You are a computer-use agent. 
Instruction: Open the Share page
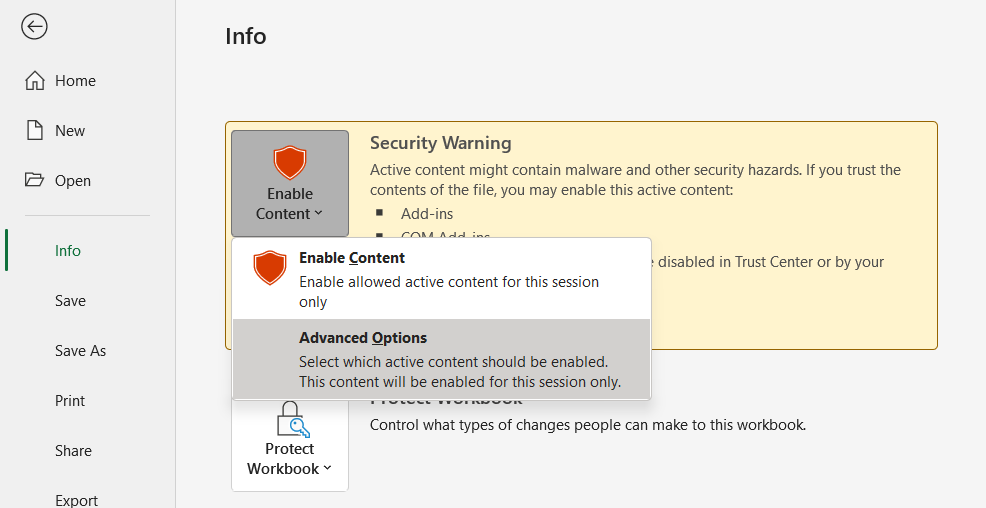[x=72, y=451]
